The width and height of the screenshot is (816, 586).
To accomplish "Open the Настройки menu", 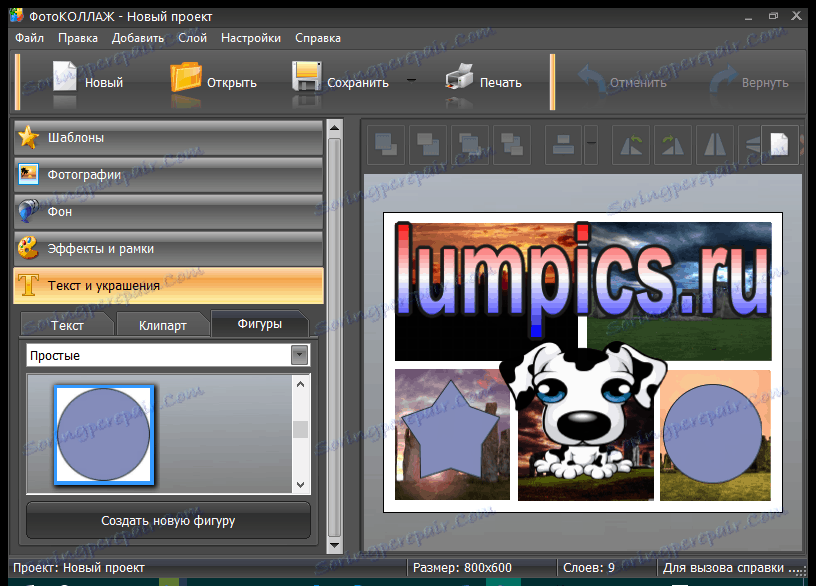I will [251, 38].
